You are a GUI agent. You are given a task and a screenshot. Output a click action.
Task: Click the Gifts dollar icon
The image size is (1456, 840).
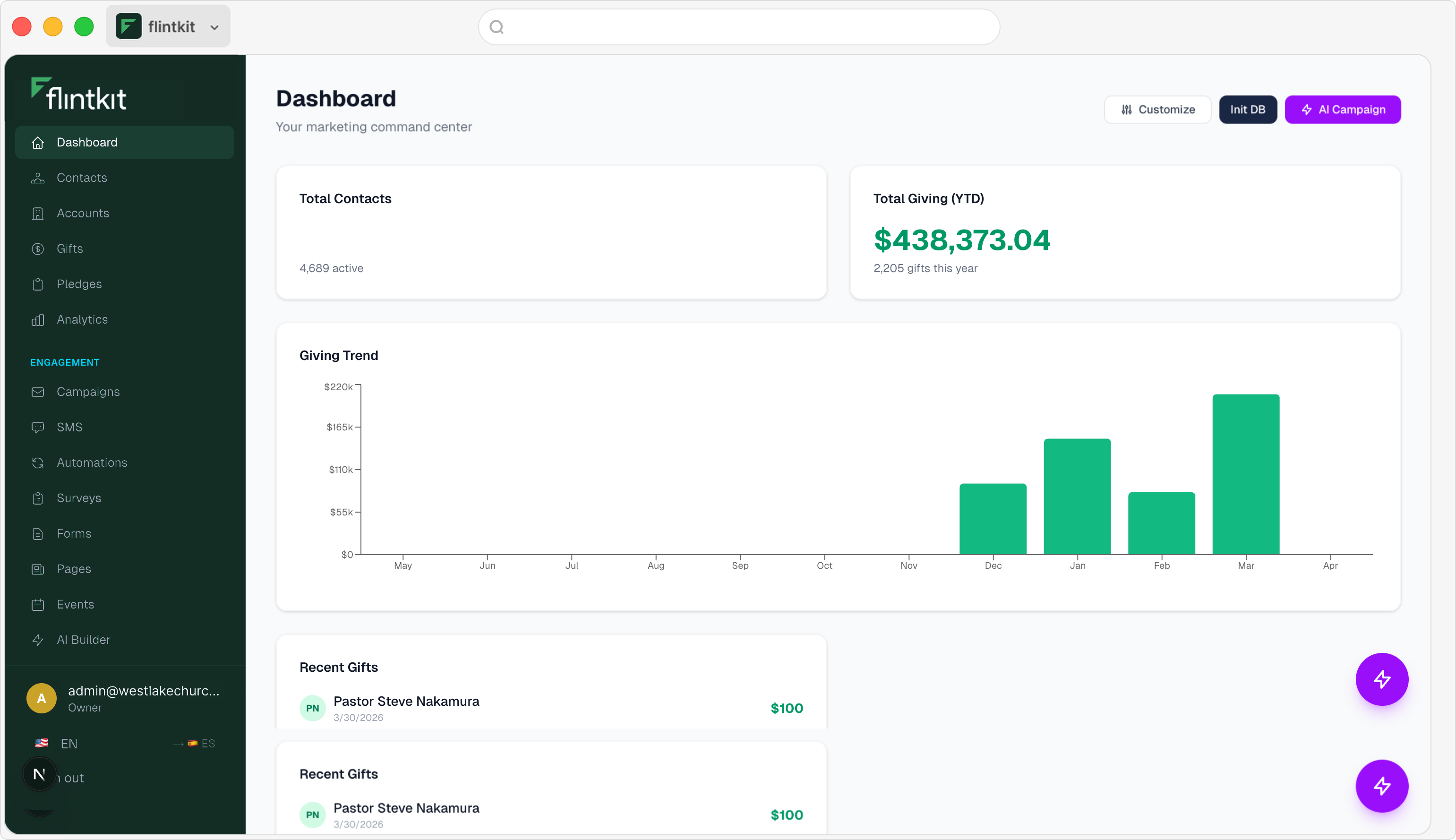38,249
